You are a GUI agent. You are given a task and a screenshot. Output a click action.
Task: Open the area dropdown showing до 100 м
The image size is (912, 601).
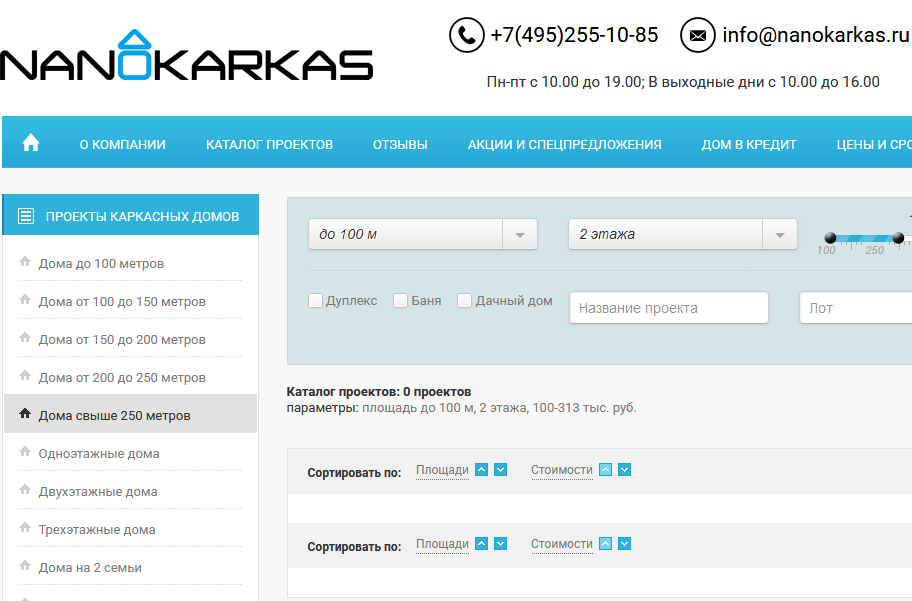coord(422,235)
